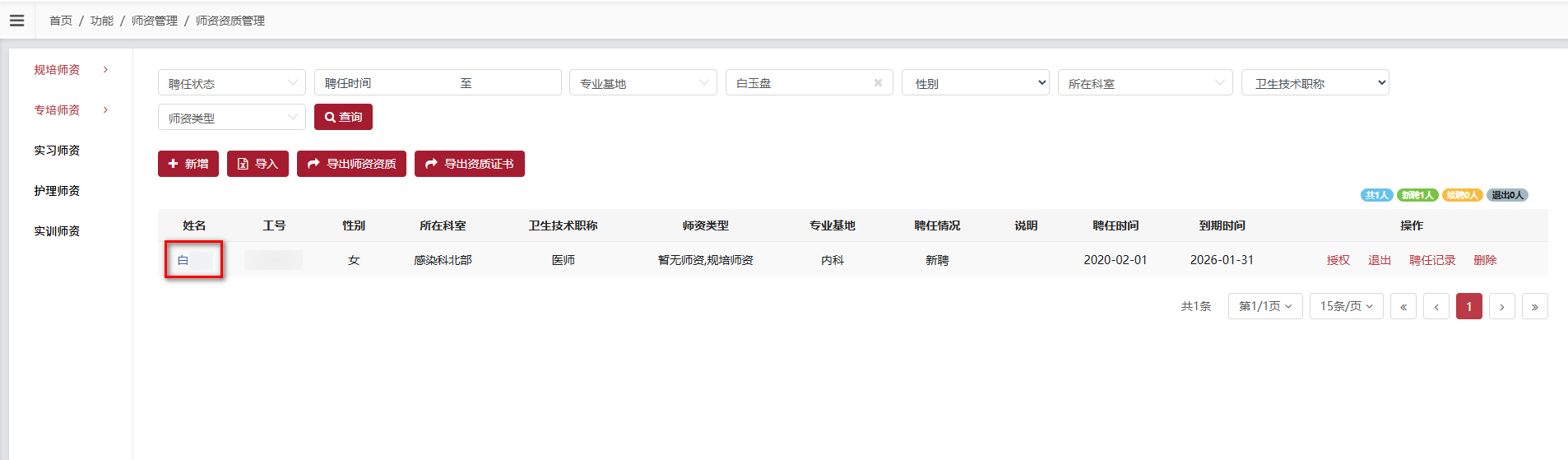Open the 卫生技术职称 select box
Screen dimensions: 1568x460
click(x=1315, y=83)
